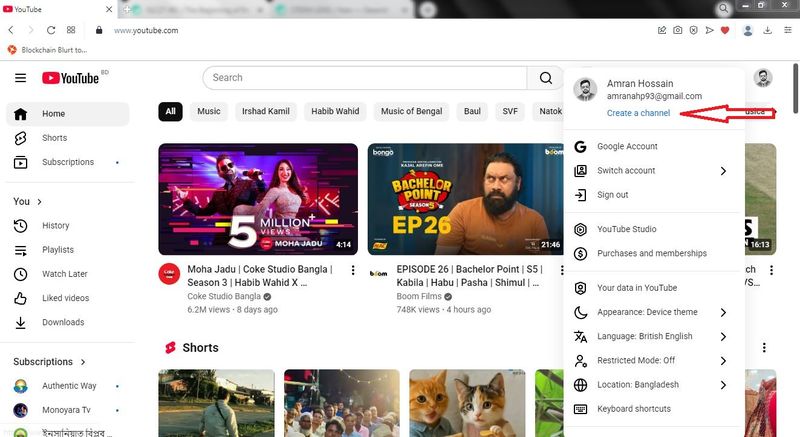Click Sign out in account menu
Image resolution: width=800 pixels, height=437 pixels.
[x=612, y=195]
